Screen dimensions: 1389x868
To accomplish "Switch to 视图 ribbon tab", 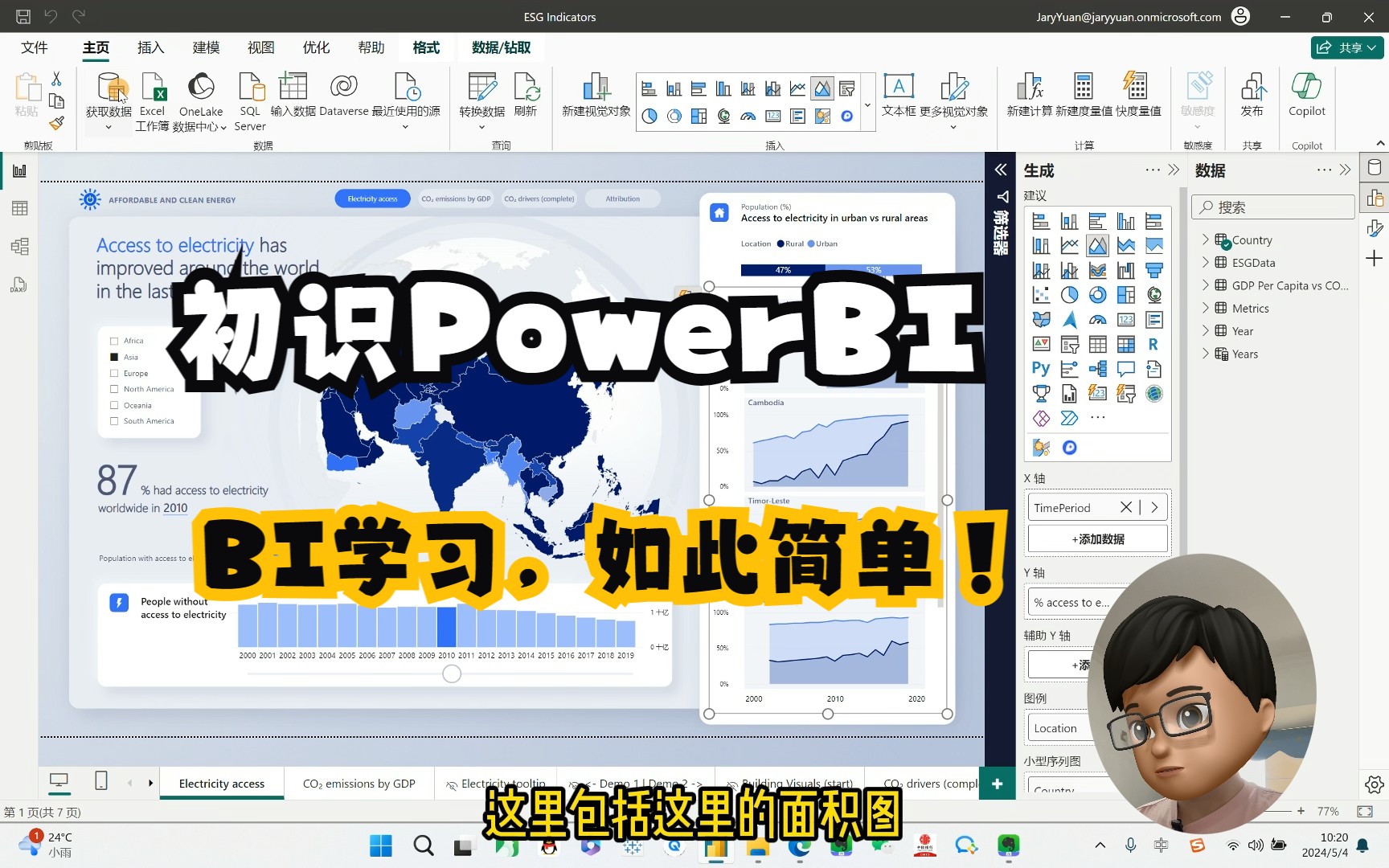I will point(260,47).
